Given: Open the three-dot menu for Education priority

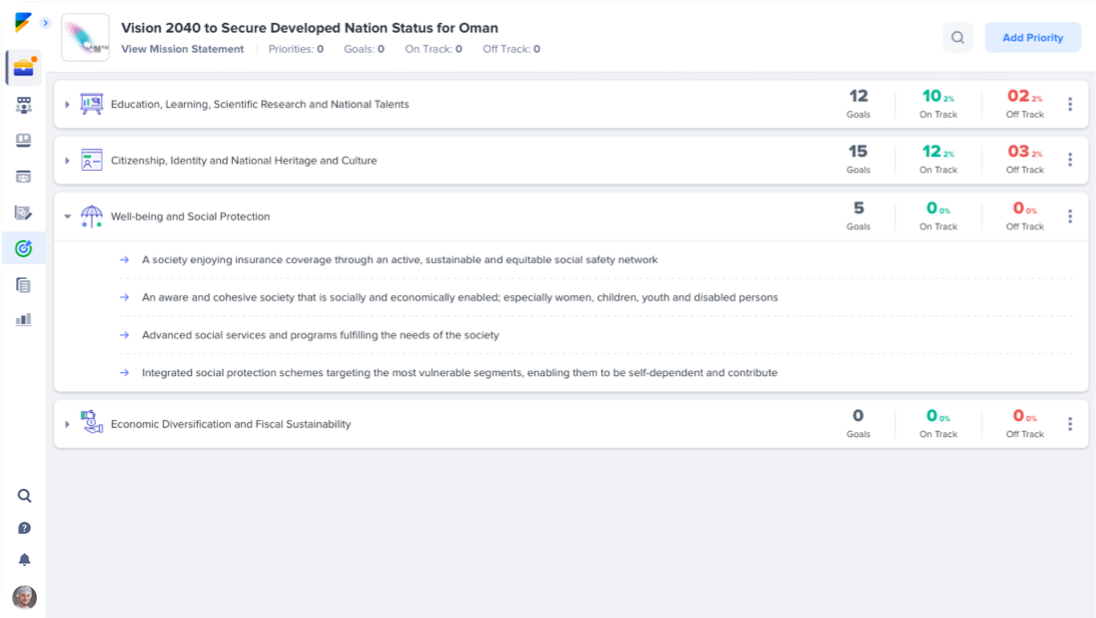Looking at the screenshot, I should tap(1070, 104).
